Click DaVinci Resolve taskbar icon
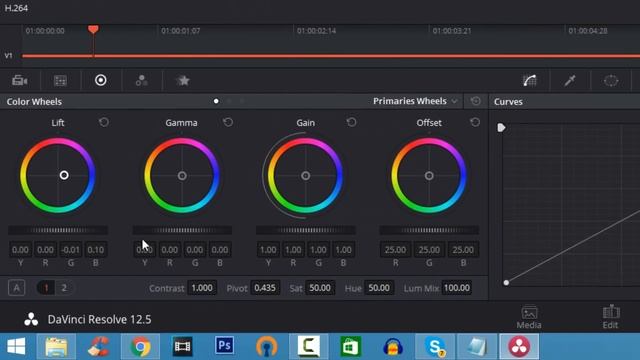This screenshot has width=640, height=360. point(519,347)
